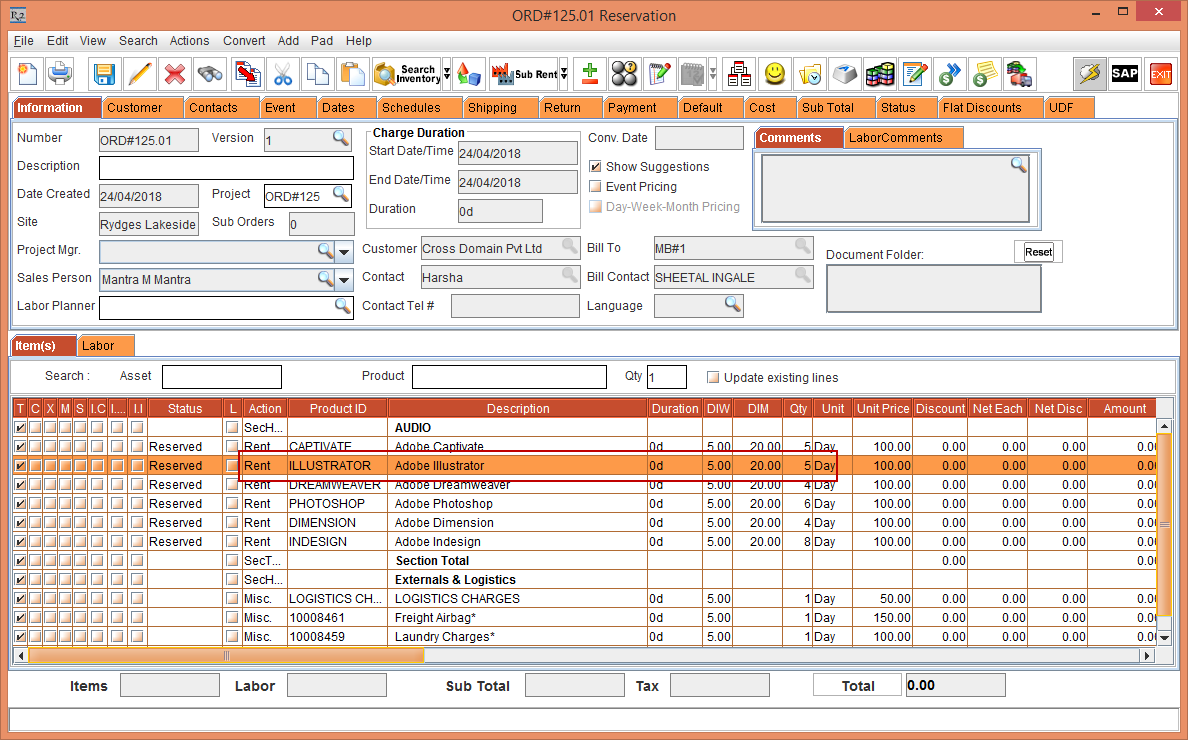Click the Reset button
Viewport: 1188px width, 740px height.
tap(1038, 252)
